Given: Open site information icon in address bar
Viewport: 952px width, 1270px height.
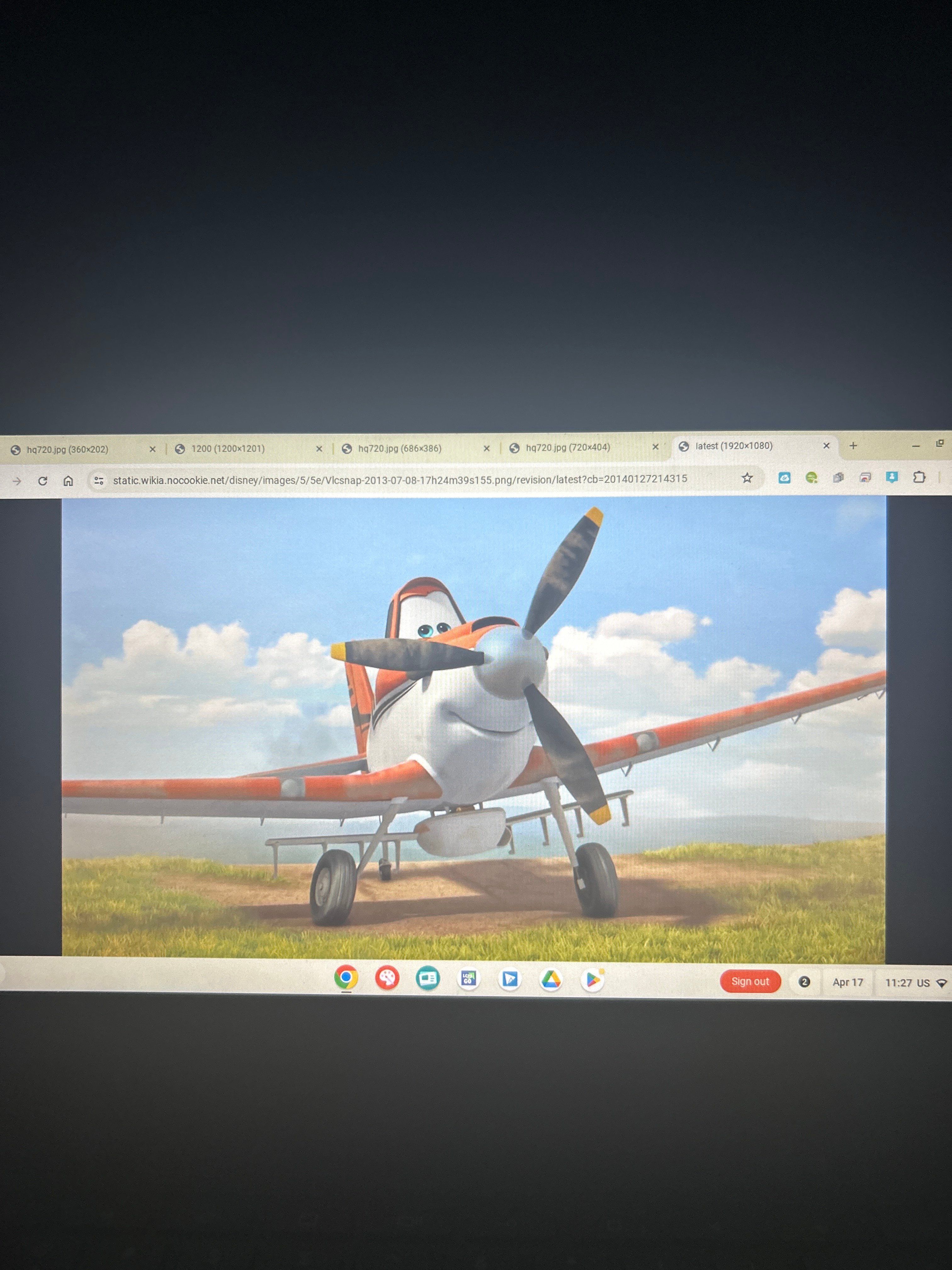Looking at the screenshot, I should click(x=99, y=481).
